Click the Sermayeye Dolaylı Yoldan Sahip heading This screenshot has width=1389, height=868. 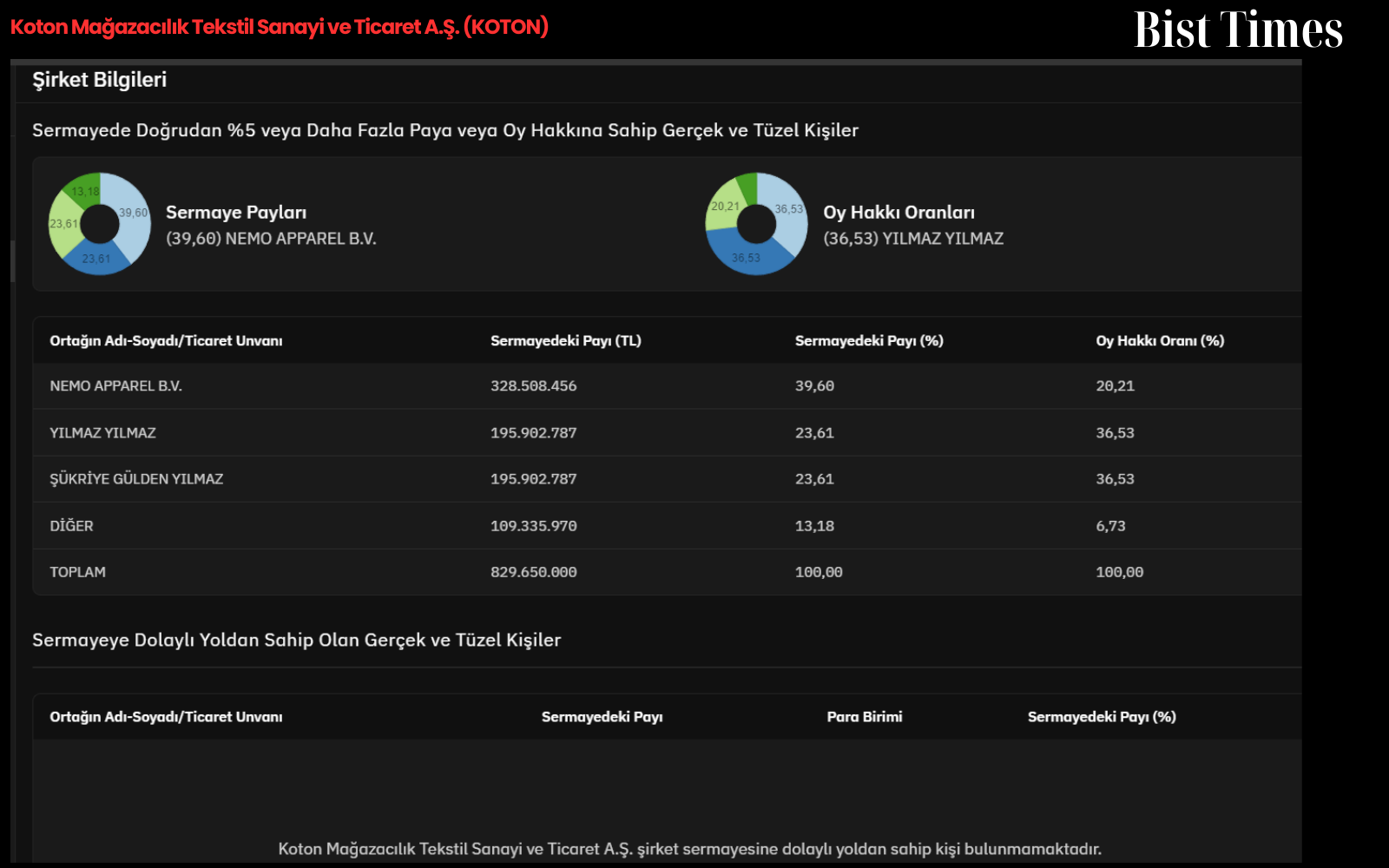[296, 641]
